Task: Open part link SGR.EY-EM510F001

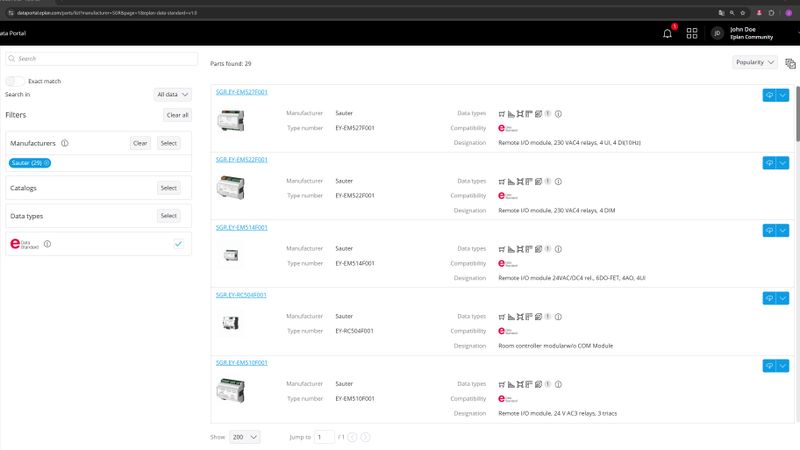Action: click(x=241, y=363)
